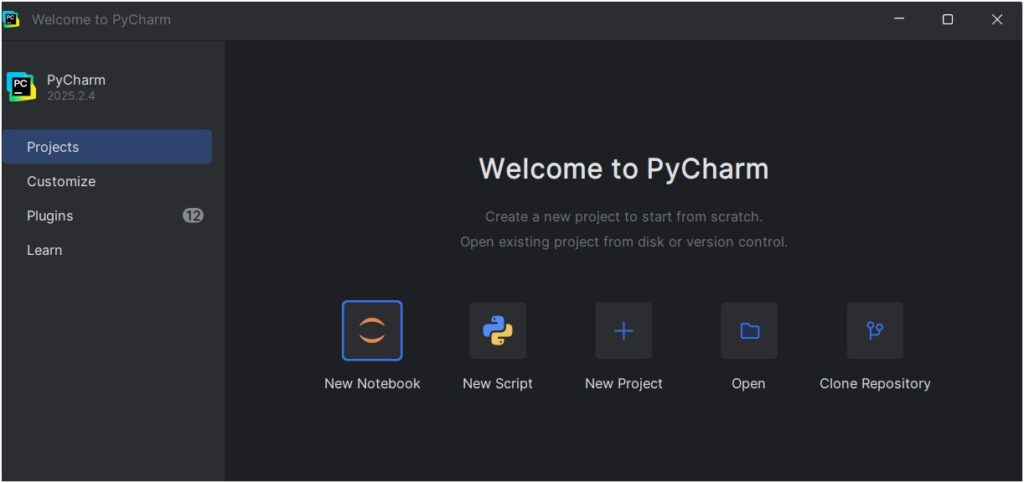Screen dimensions: 1024x483
Task: Click the "New Script" text label
Action: [x=498, y=384]
